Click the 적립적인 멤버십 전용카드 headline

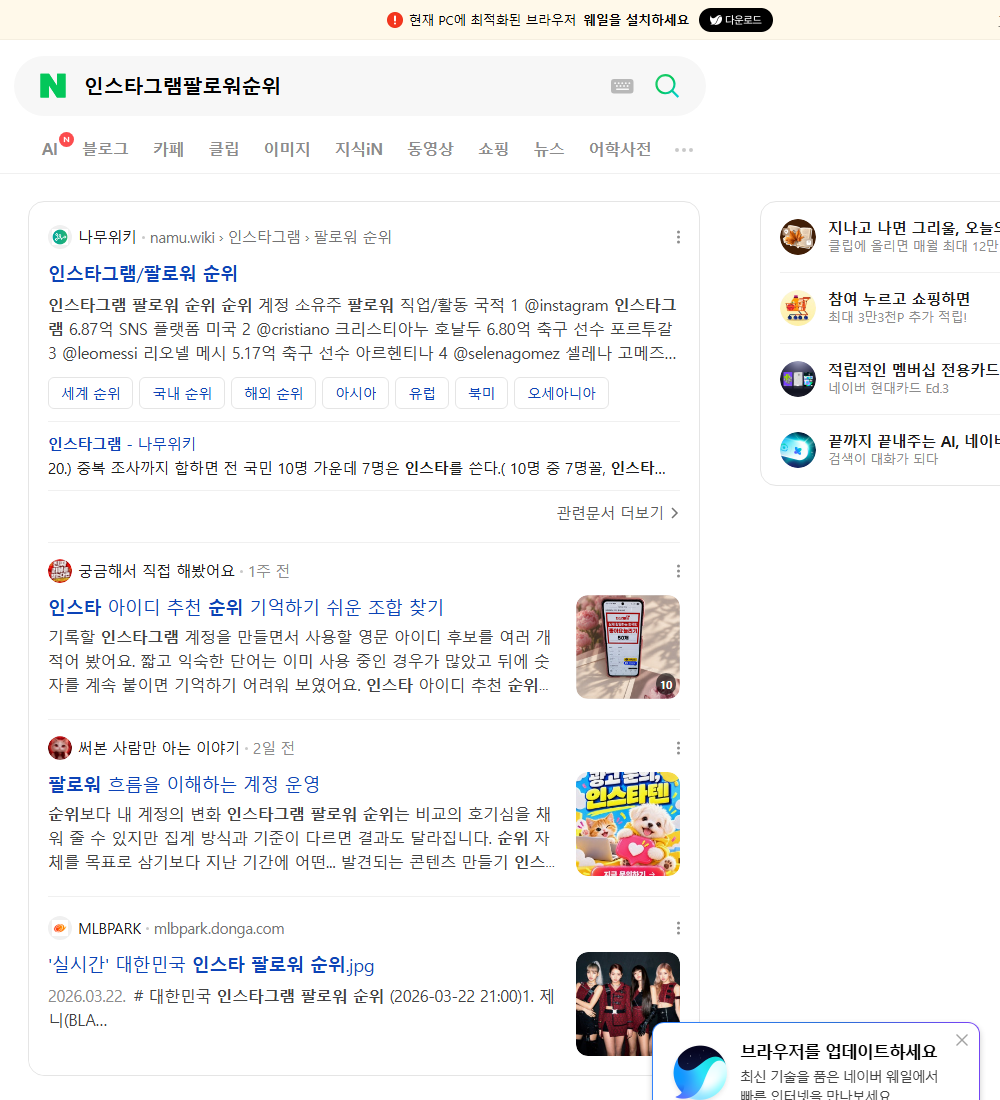point(914,370)
